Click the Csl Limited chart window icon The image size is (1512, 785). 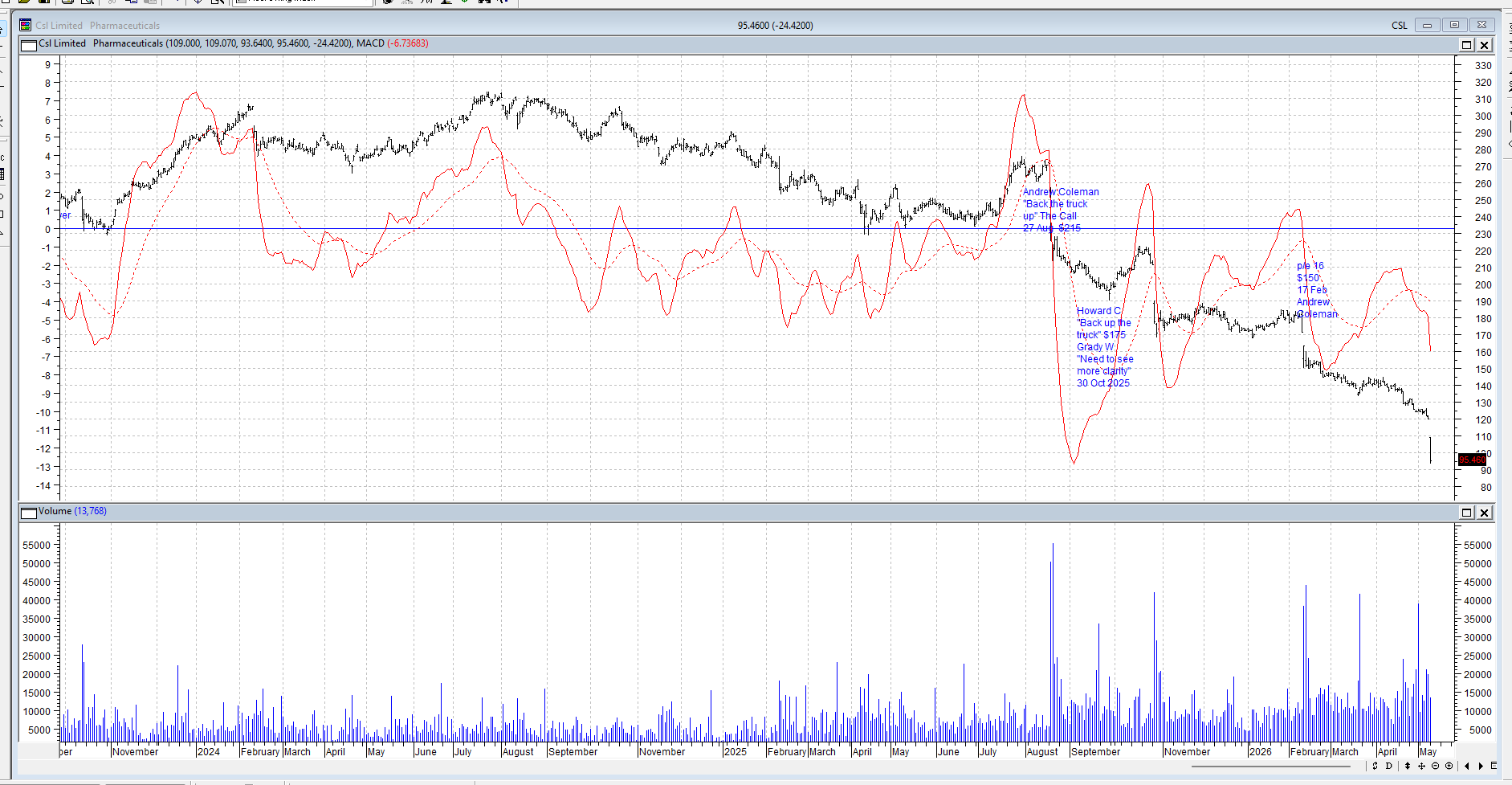tap(25, 26)
